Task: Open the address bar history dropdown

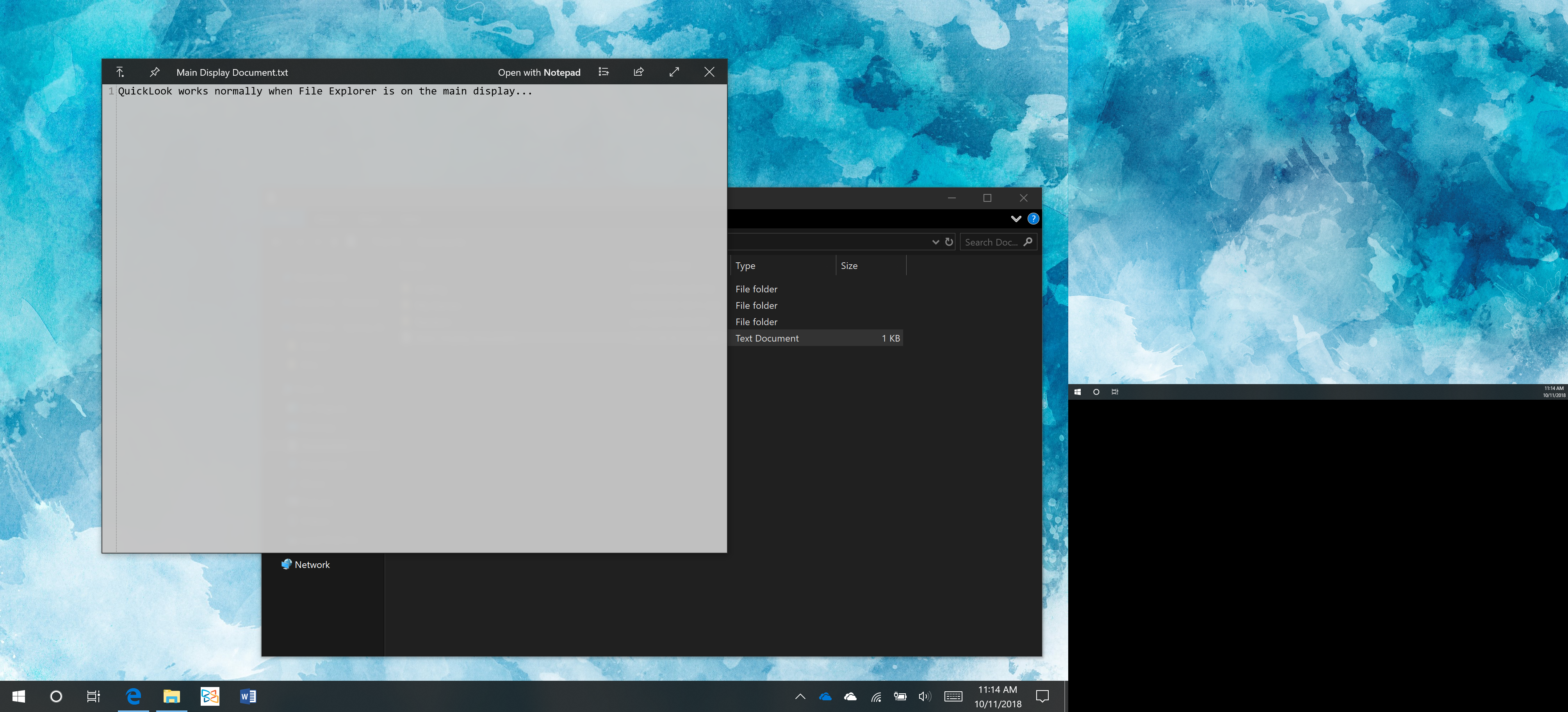Action: [x=935, y=242]
